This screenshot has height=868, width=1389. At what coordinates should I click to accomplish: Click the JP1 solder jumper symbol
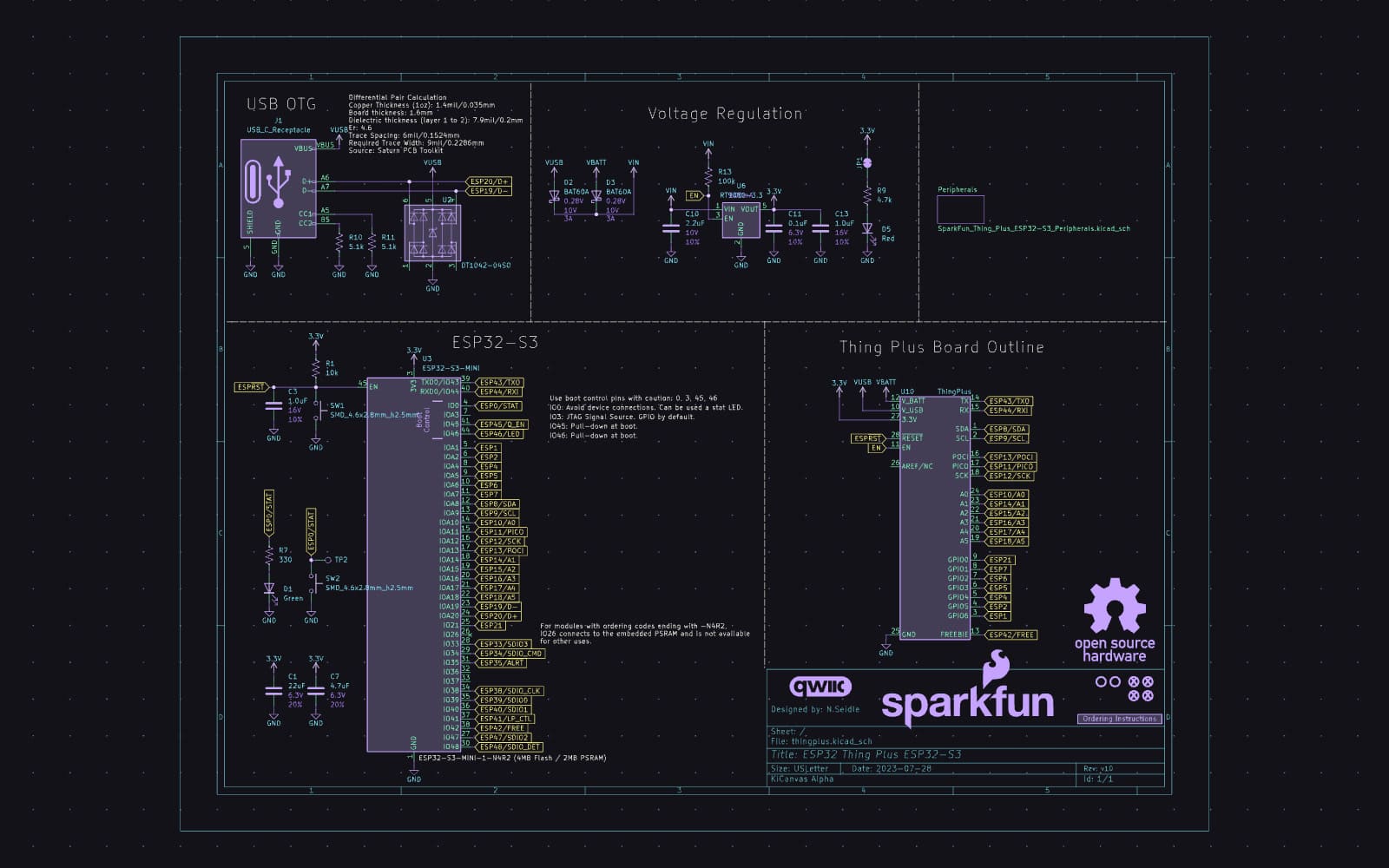click(867, 162)
